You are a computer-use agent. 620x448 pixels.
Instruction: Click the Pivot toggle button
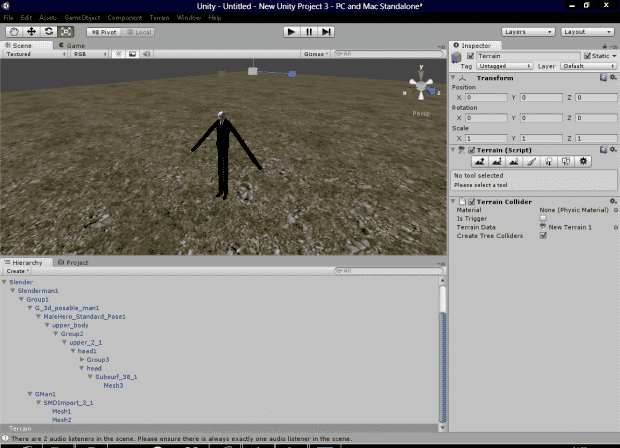tap(103, 31)
